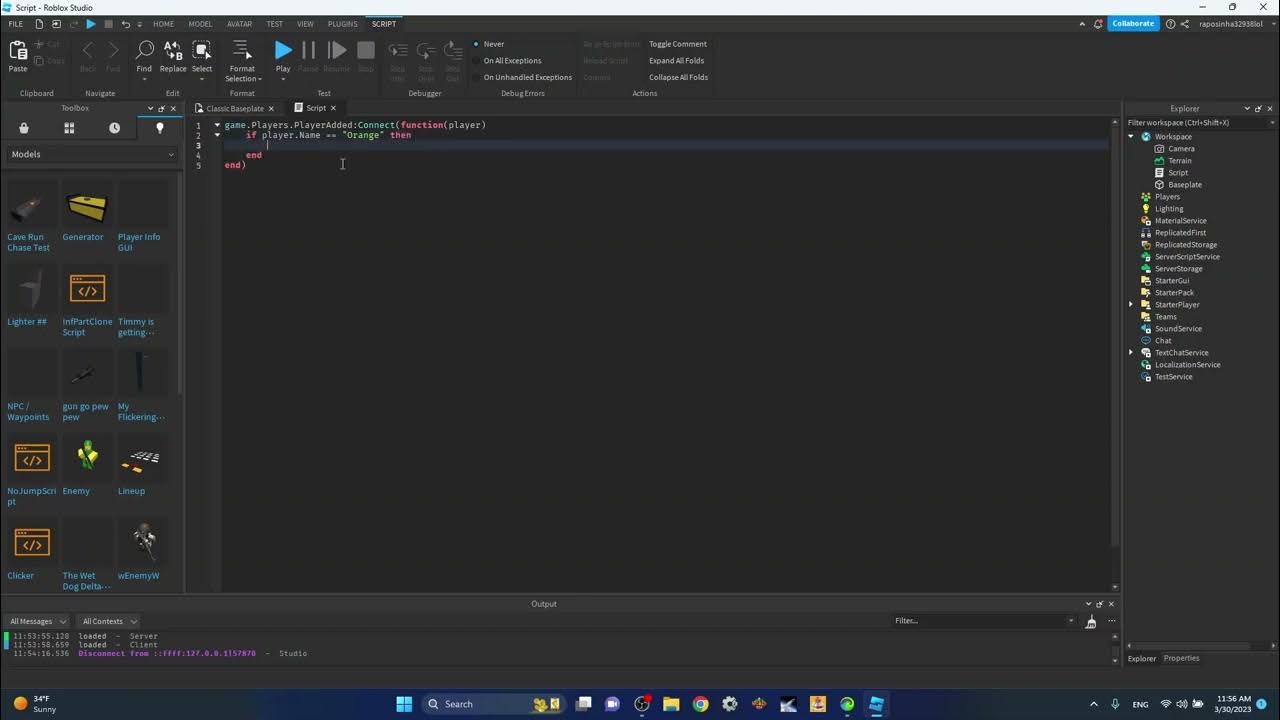This screenshot has width=1280, height=720.
Task: Collapse code fold arrow on line 1
Action: (x=217, y=125)
